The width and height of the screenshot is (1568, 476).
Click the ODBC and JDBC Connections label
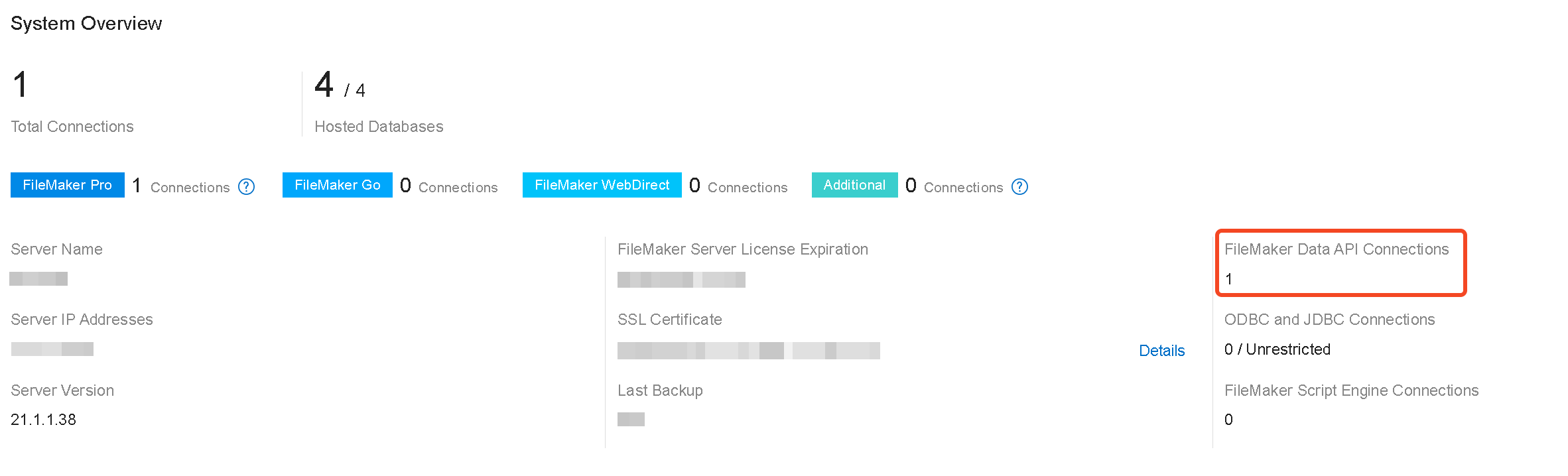tap(1329, 320)
